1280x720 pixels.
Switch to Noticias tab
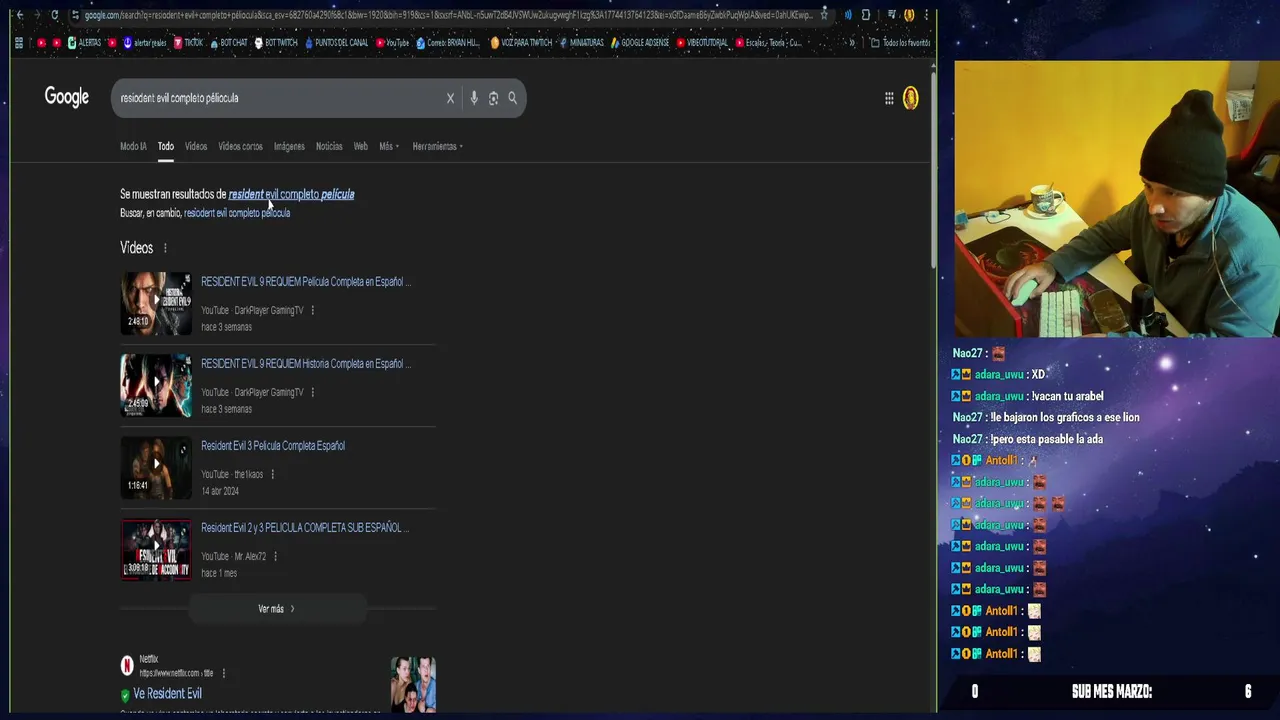329,146
